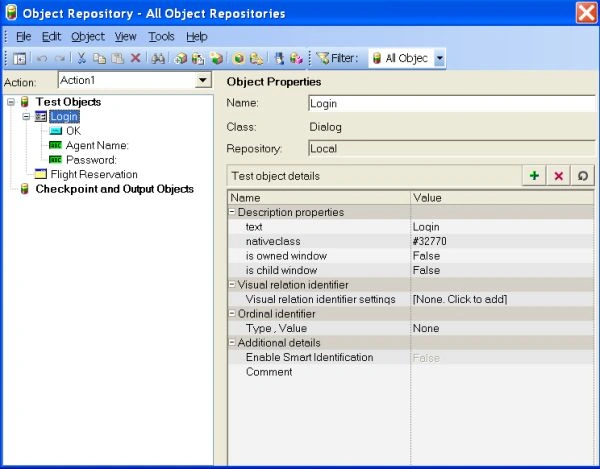Click Update from Application icon
Screen dimensions: 600x469
[198, 58]
